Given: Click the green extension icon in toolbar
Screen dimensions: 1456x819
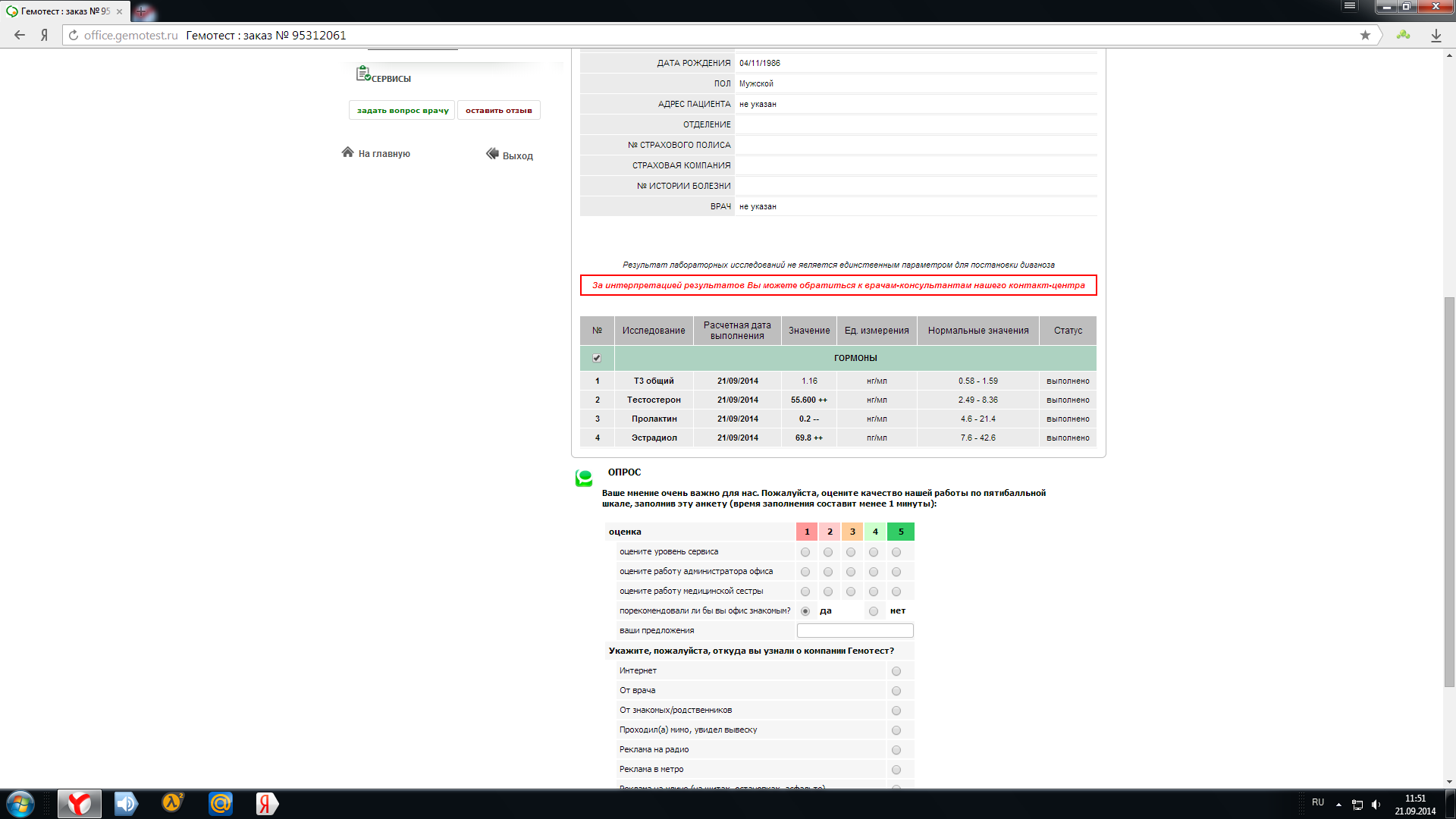Looking at the screenshot, I should coord(1404,35).
